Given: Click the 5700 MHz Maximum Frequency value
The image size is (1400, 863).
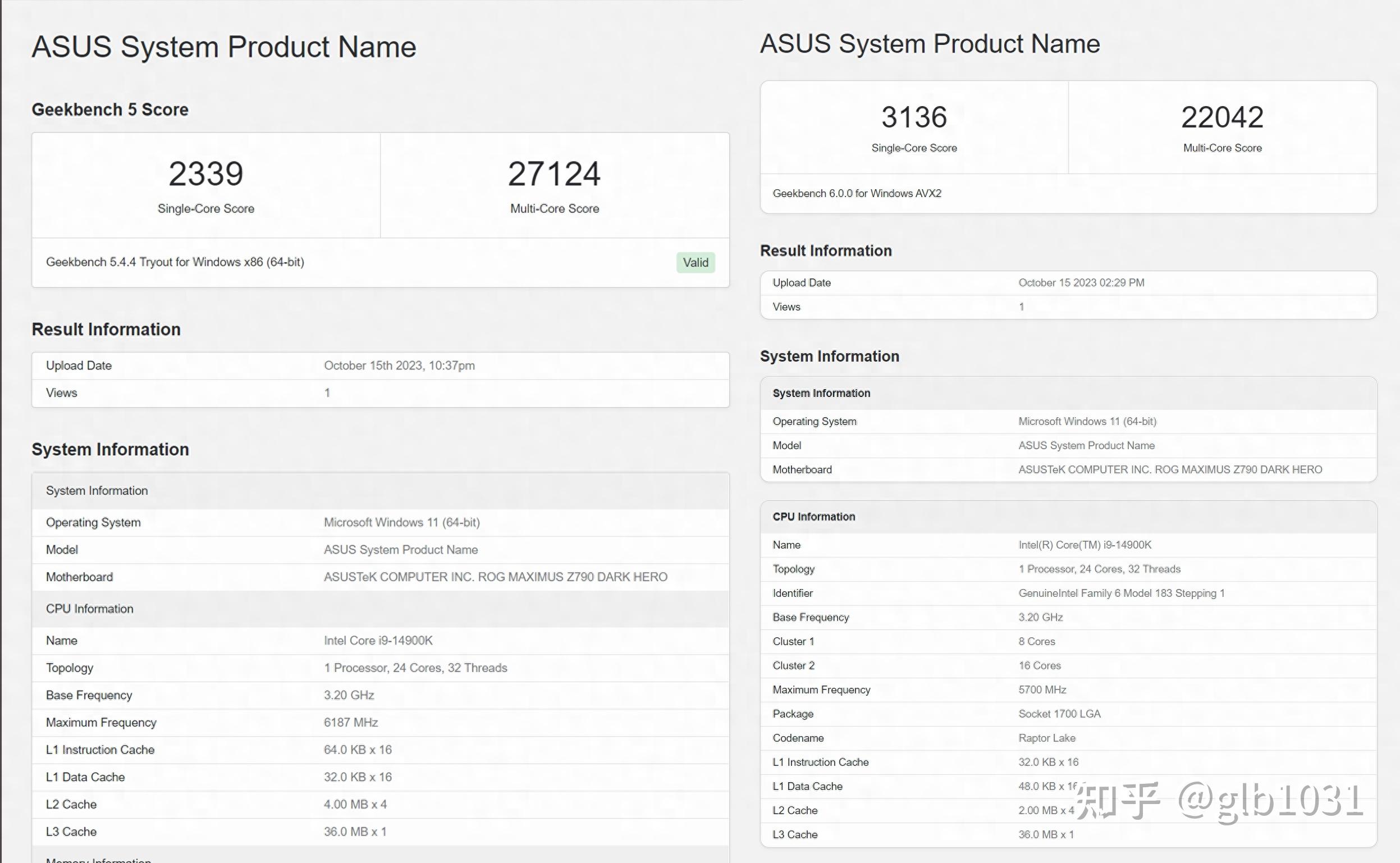Looking at the screenshot, I should coord(1042,690).
